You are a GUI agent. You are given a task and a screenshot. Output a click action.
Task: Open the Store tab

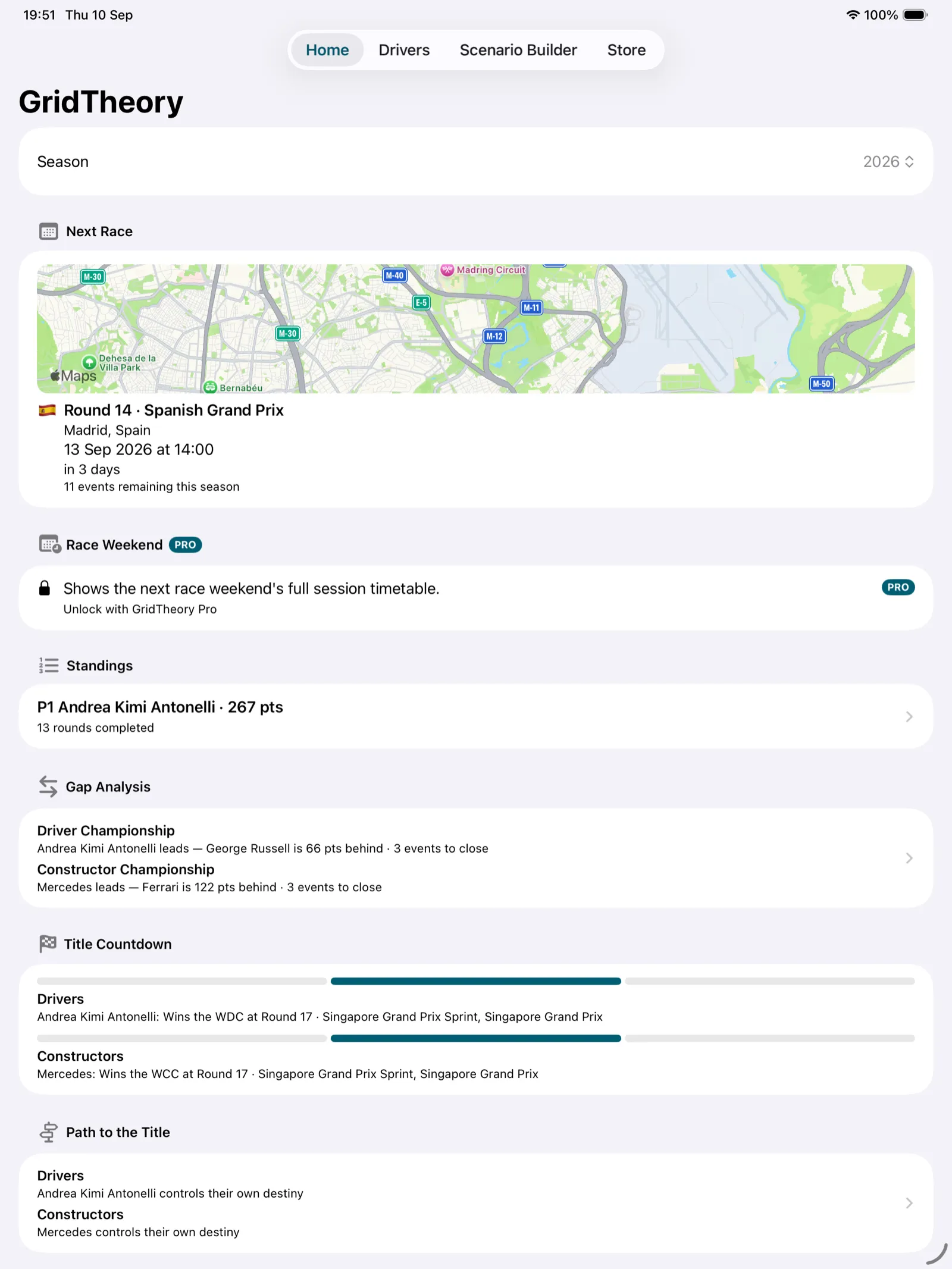[626, 50]
